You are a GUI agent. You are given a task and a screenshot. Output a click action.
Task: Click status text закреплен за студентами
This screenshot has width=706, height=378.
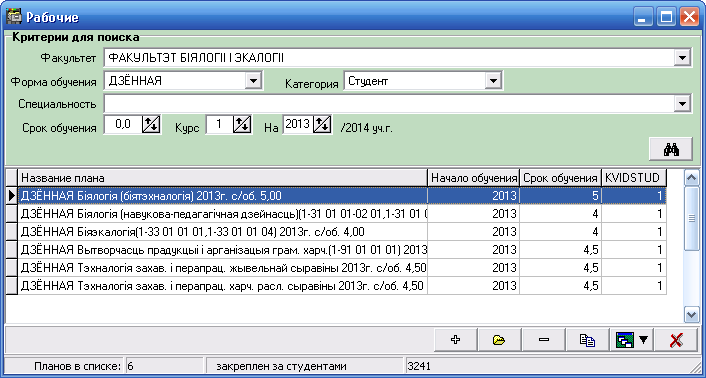click(281, 366)
